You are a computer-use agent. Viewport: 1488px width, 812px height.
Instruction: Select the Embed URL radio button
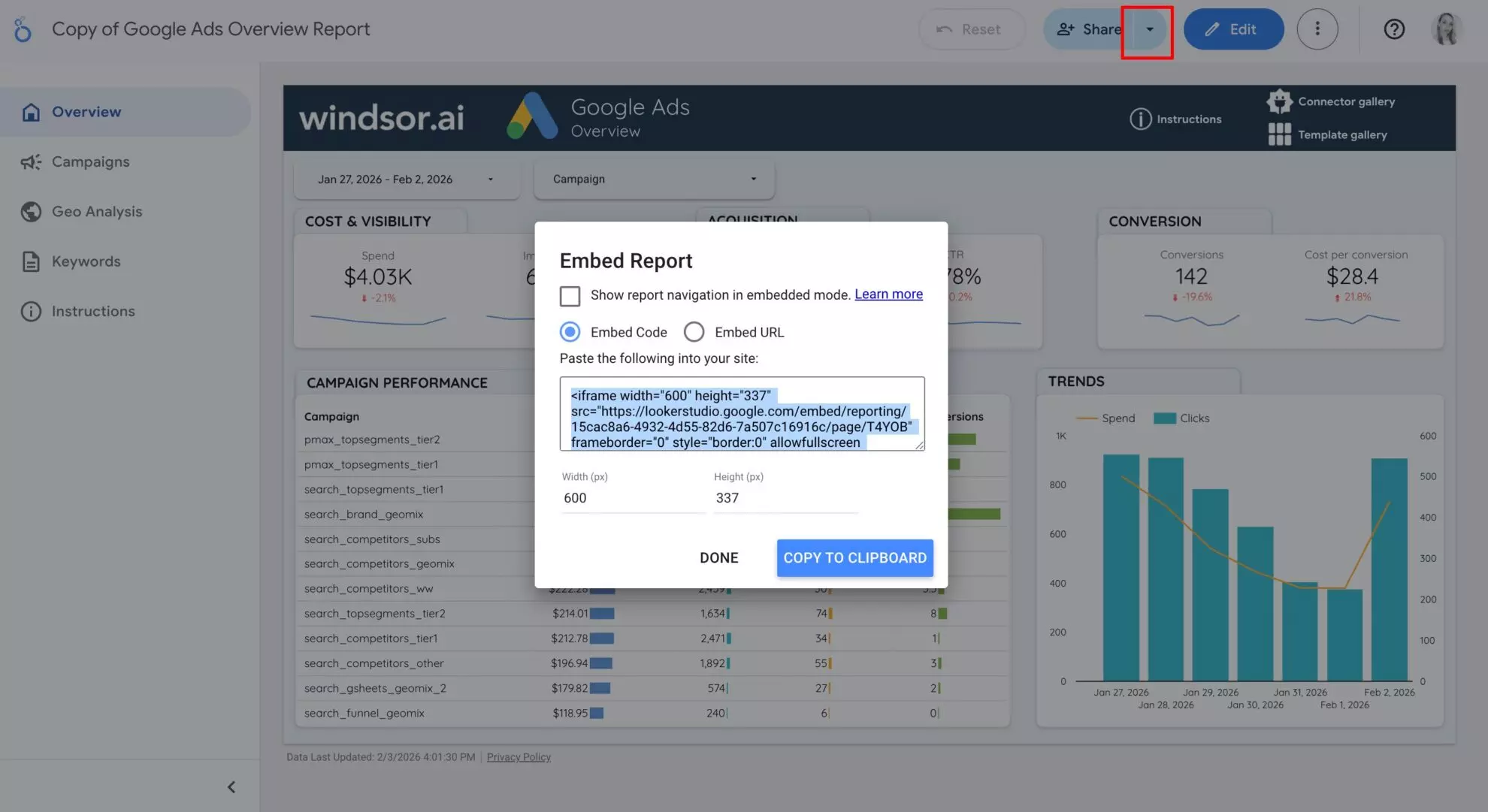694,331
